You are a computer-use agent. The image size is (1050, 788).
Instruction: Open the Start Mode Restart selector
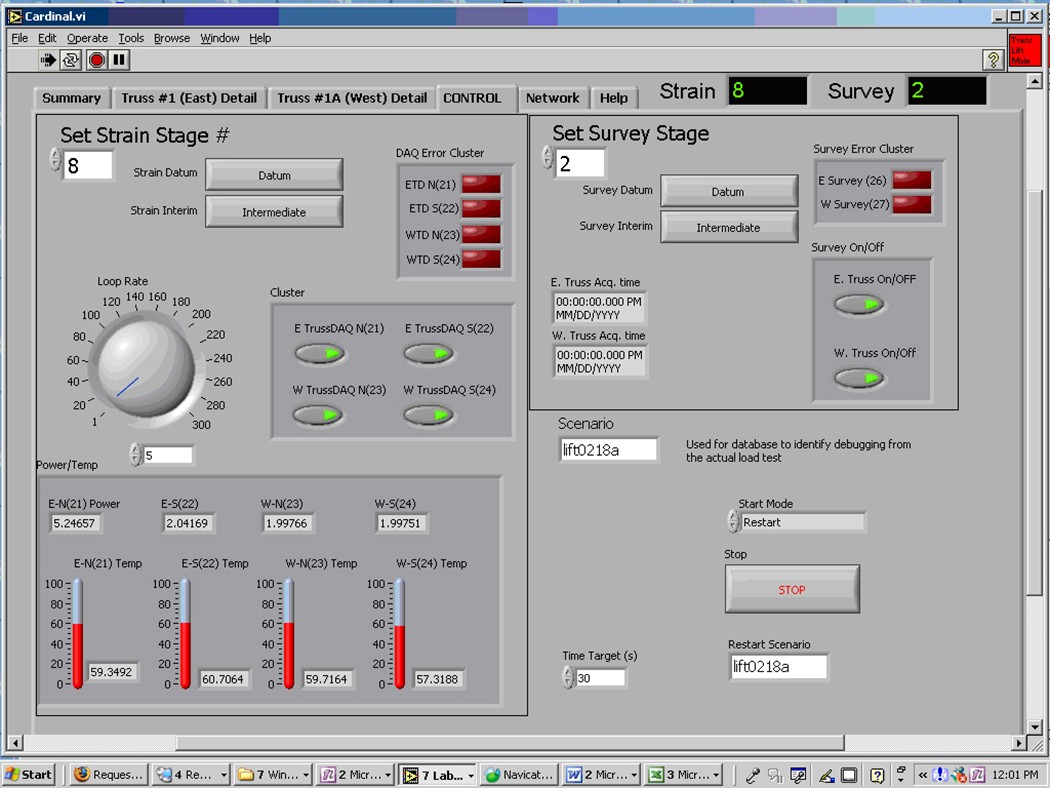tap(802, 522)
